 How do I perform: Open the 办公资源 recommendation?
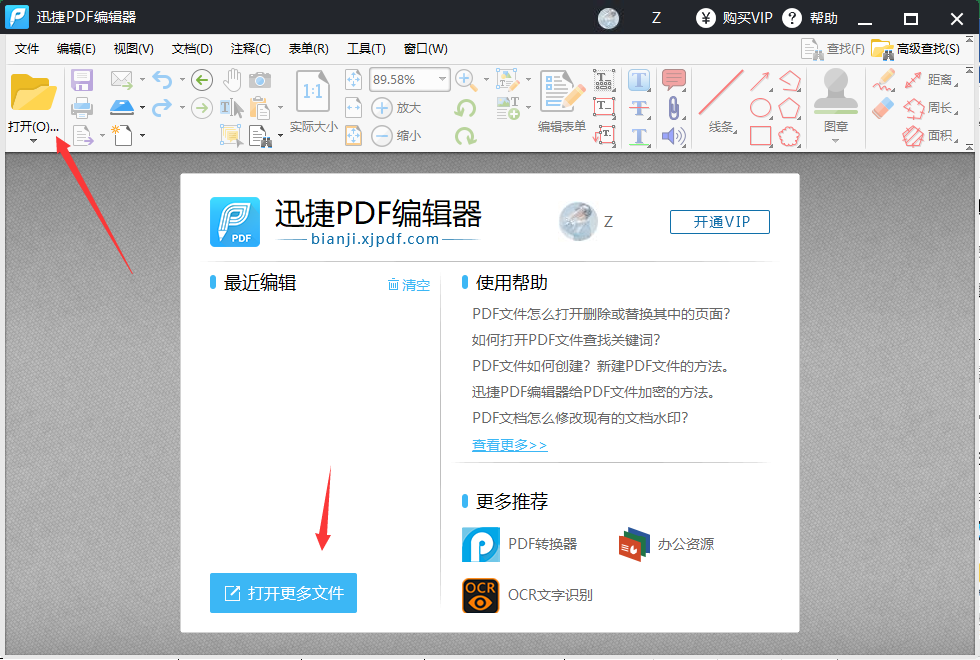(x=666, y=544)
